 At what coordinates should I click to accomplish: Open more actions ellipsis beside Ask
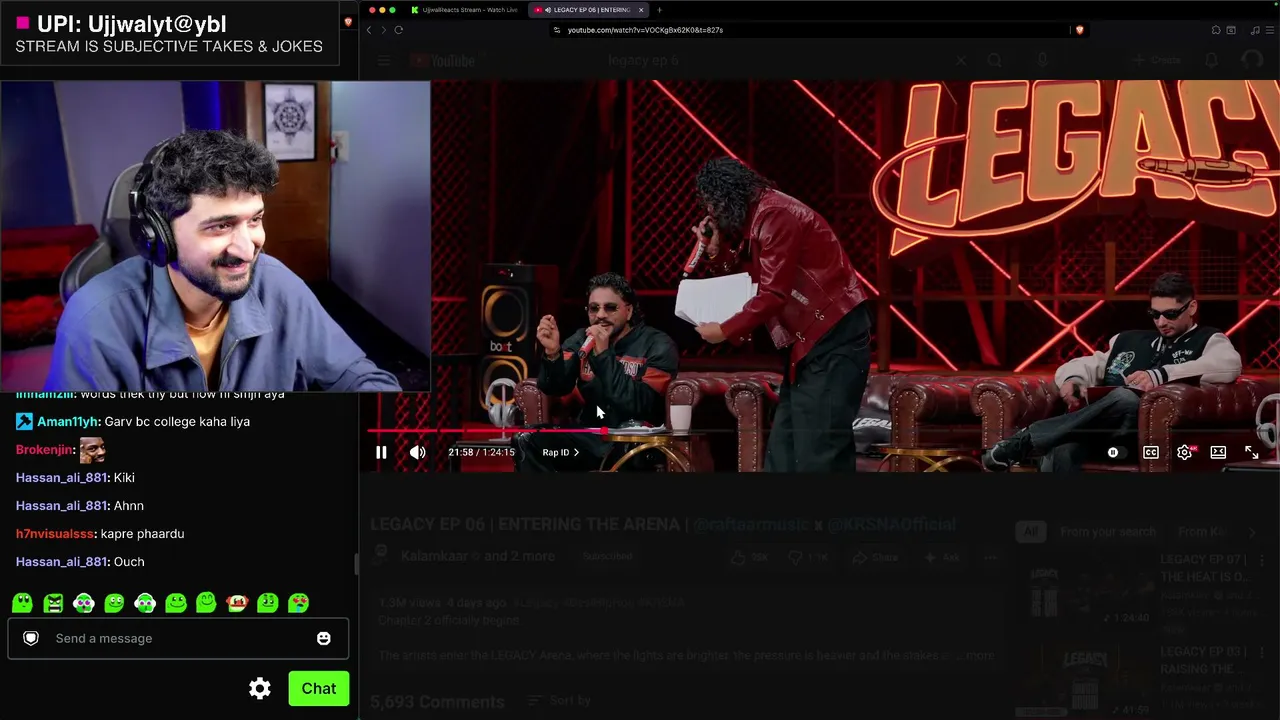pos(990,557)
